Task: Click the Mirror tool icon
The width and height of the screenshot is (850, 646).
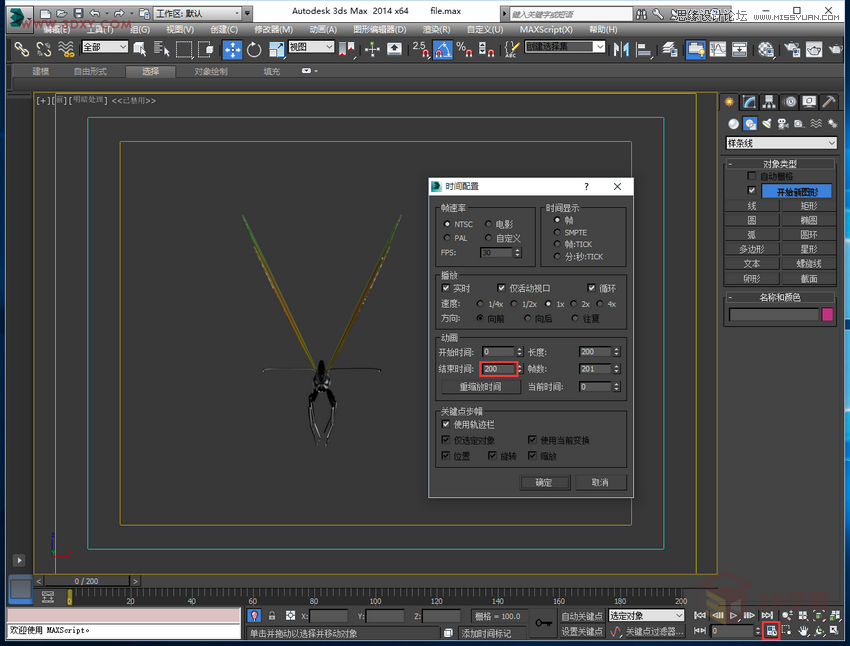Action: (x=621, y=49)
